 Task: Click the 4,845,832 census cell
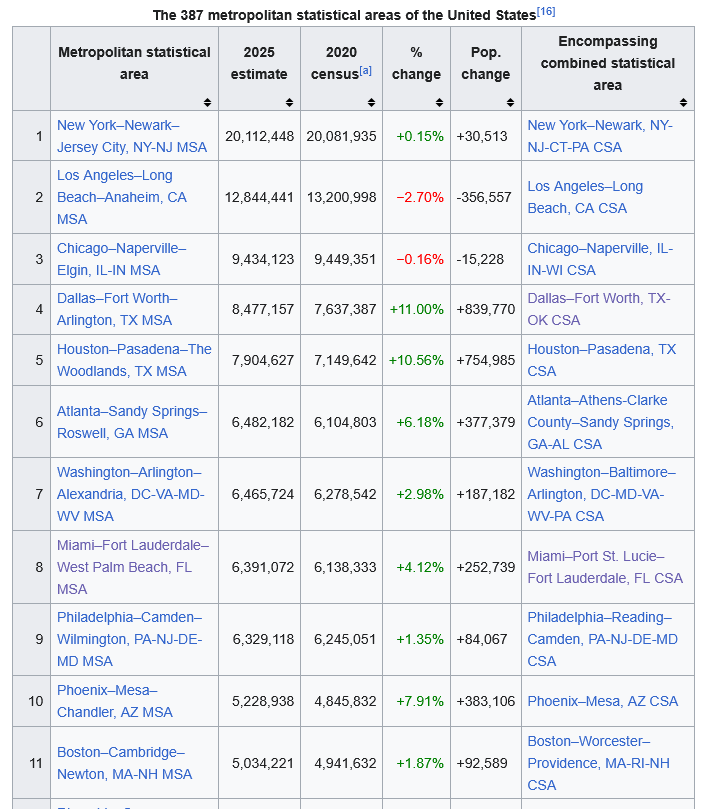coord(341,701)
